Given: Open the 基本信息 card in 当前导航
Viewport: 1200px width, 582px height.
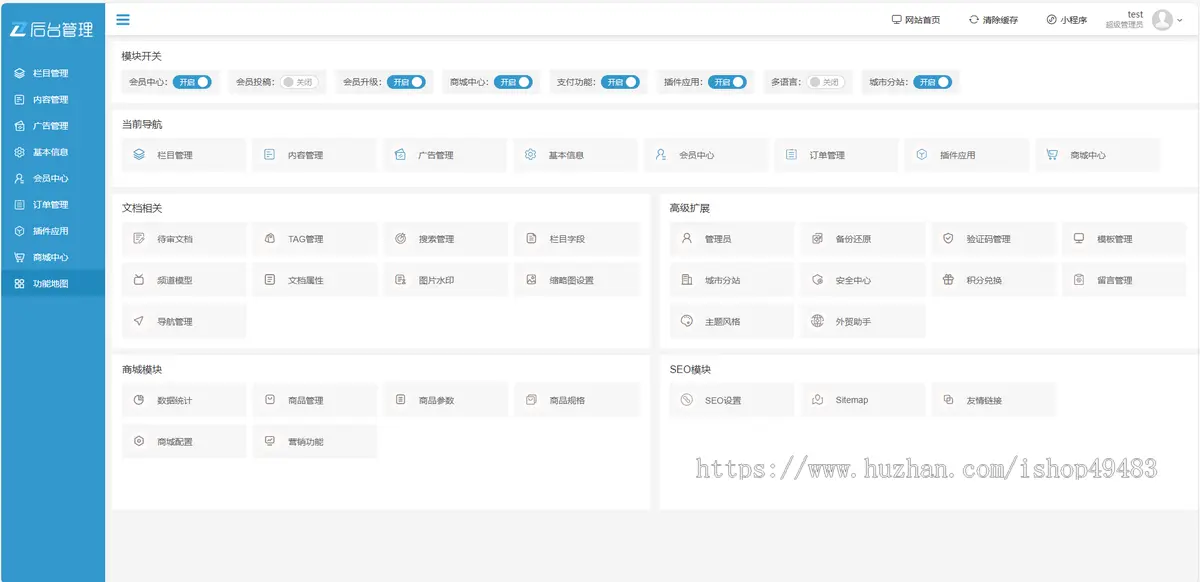Looking at the screenshot, I should point(575,155).
